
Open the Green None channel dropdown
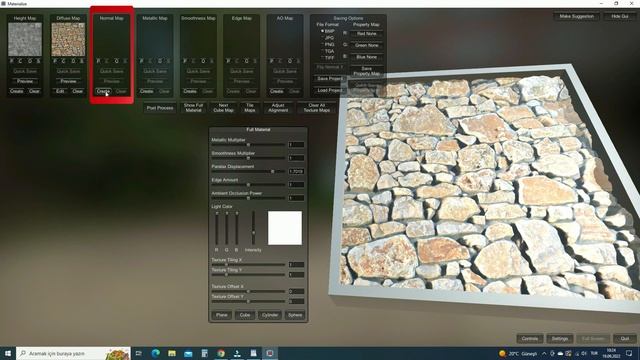(367, 45)
